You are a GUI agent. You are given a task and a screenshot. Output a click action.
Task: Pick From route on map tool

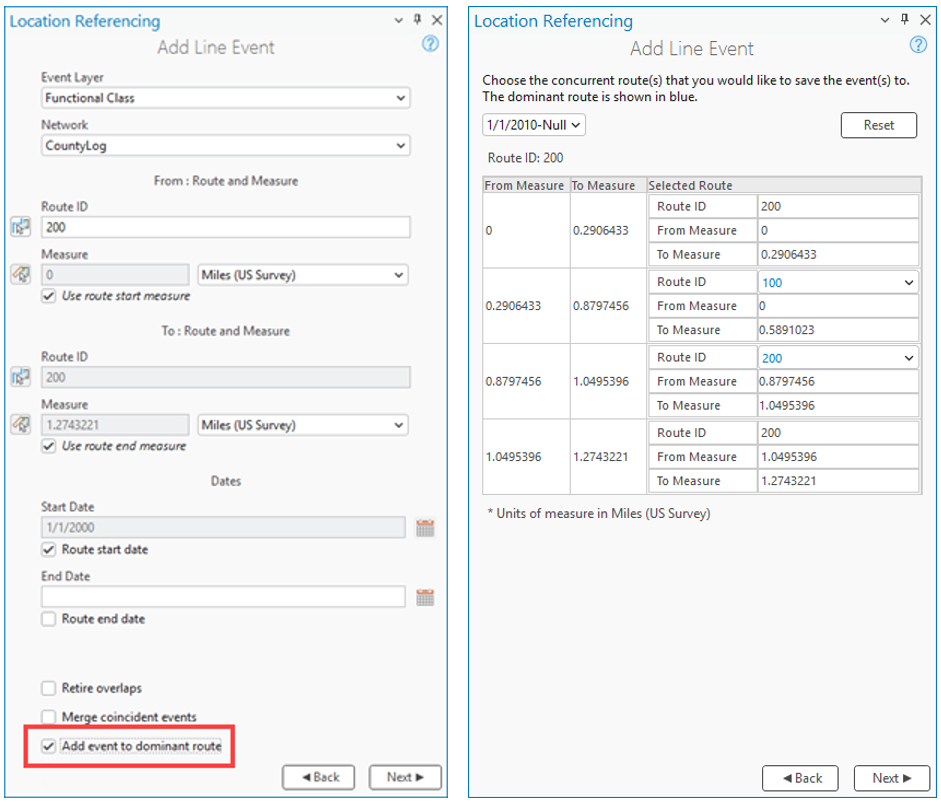[20, 227]
